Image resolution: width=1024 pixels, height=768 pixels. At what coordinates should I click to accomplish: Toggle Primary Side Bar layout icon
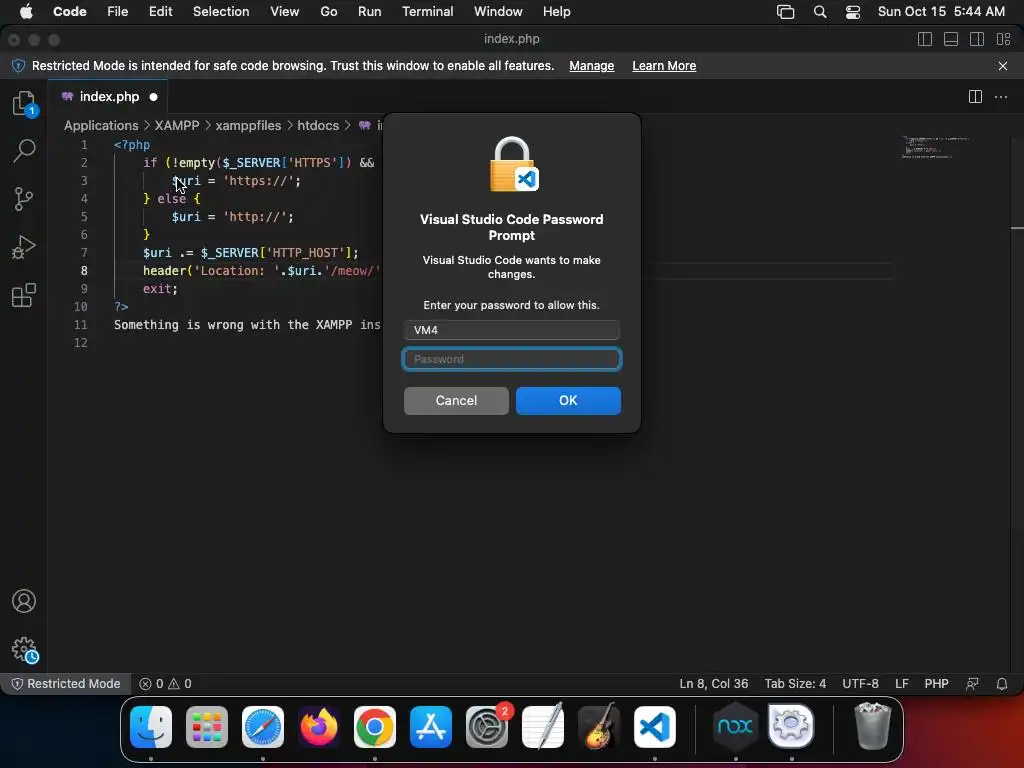[925, 39]
